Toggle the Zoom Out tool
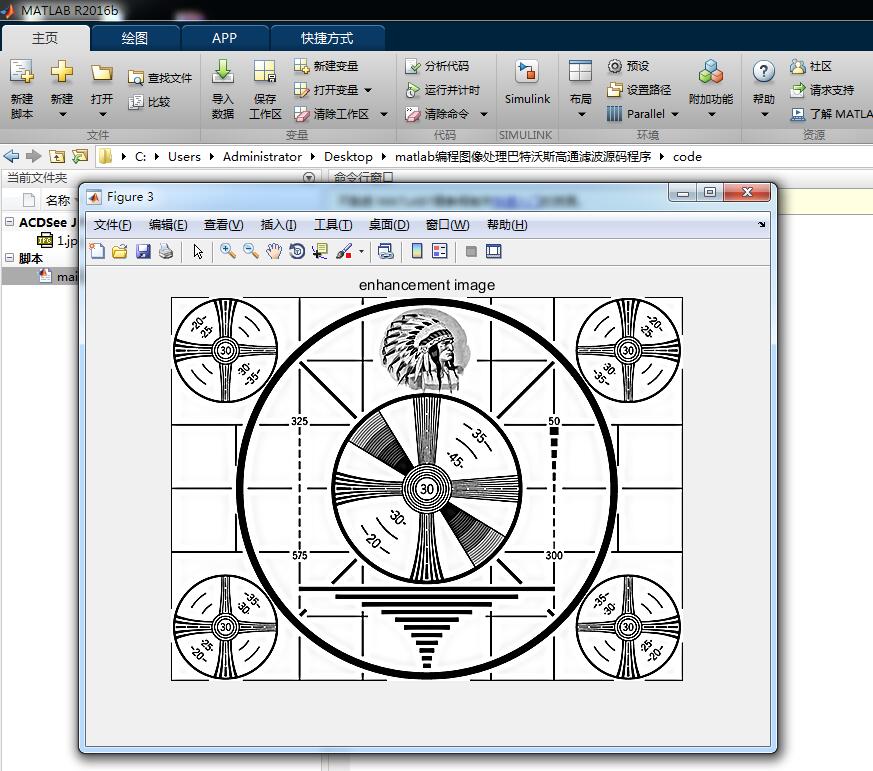The image size is (873, 771). 251,252
